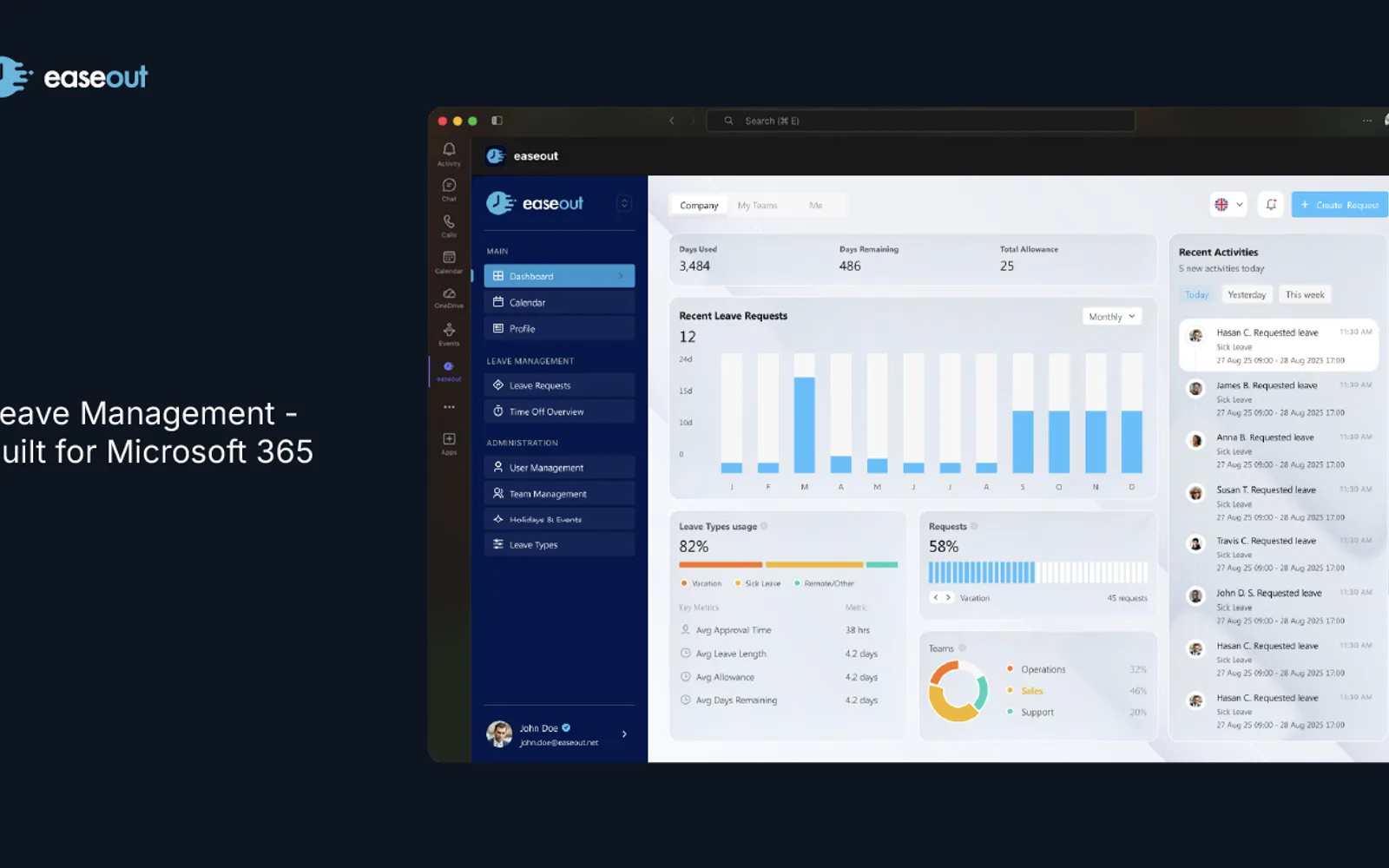Click the top-right ellipsis options icon
This screenshot has width=1389, height=868.
click(1367, 121)
